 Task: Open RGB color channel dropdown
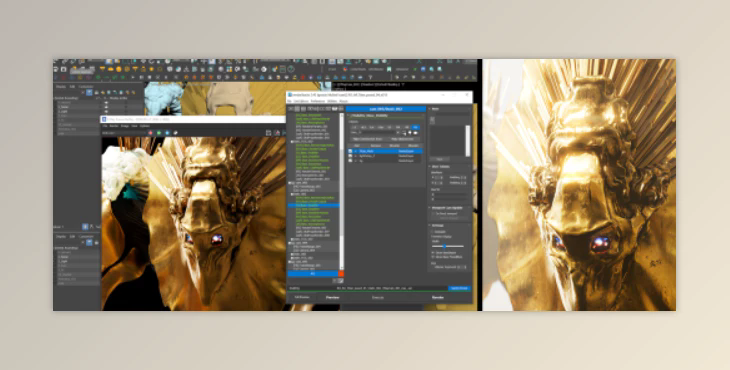coord(124,133)
